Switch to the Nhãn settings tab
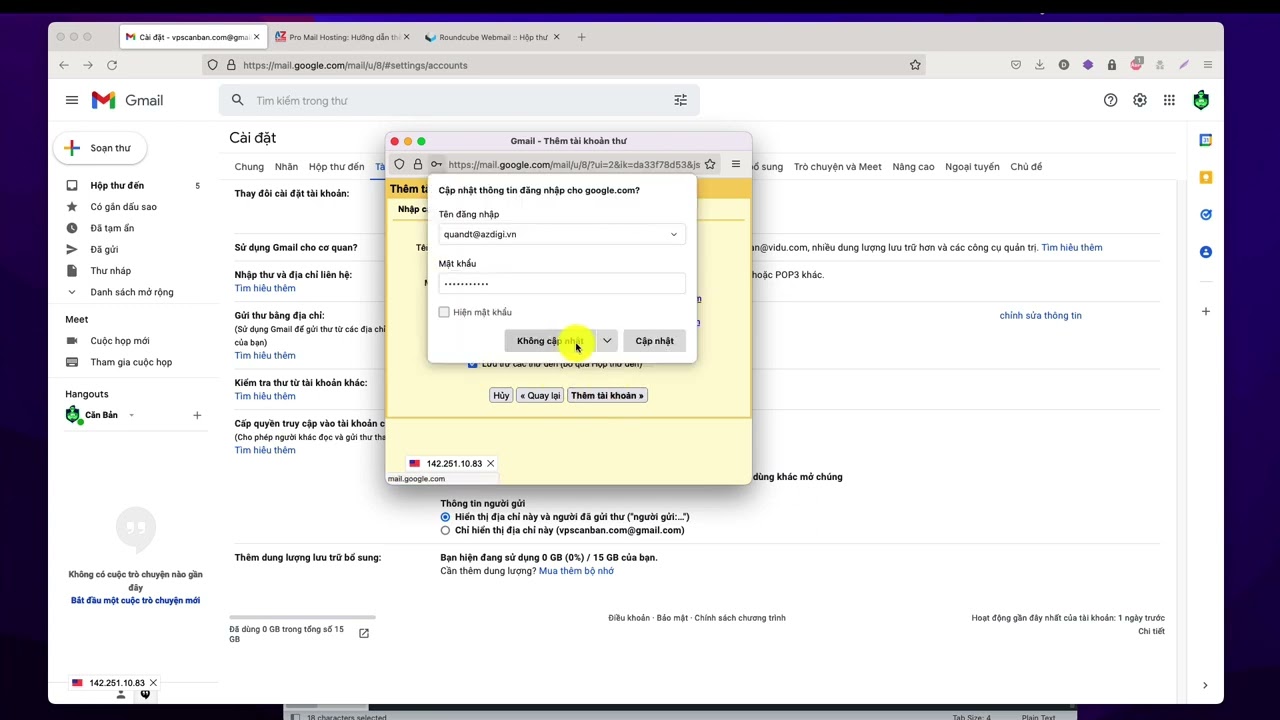Viewport: 1280px width, 720px height. click(x=286, y=167)
